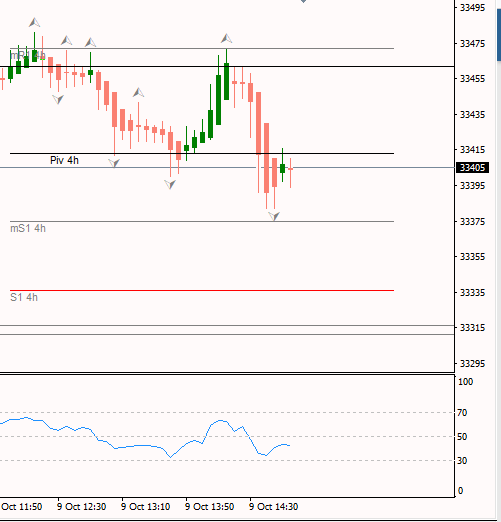The image size is (501, 522).
Task: Click the 33375 price scale label
Action: coord(472,221)
